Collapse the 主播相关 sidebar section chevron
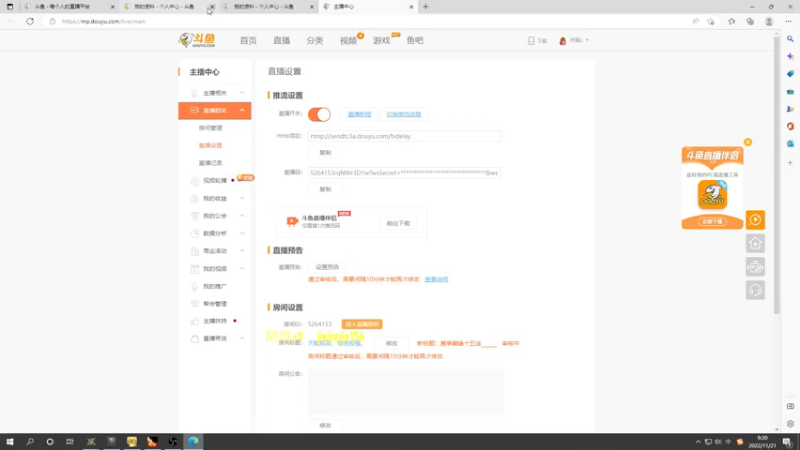This screenshot has height=450, width=800. point(242,93)
